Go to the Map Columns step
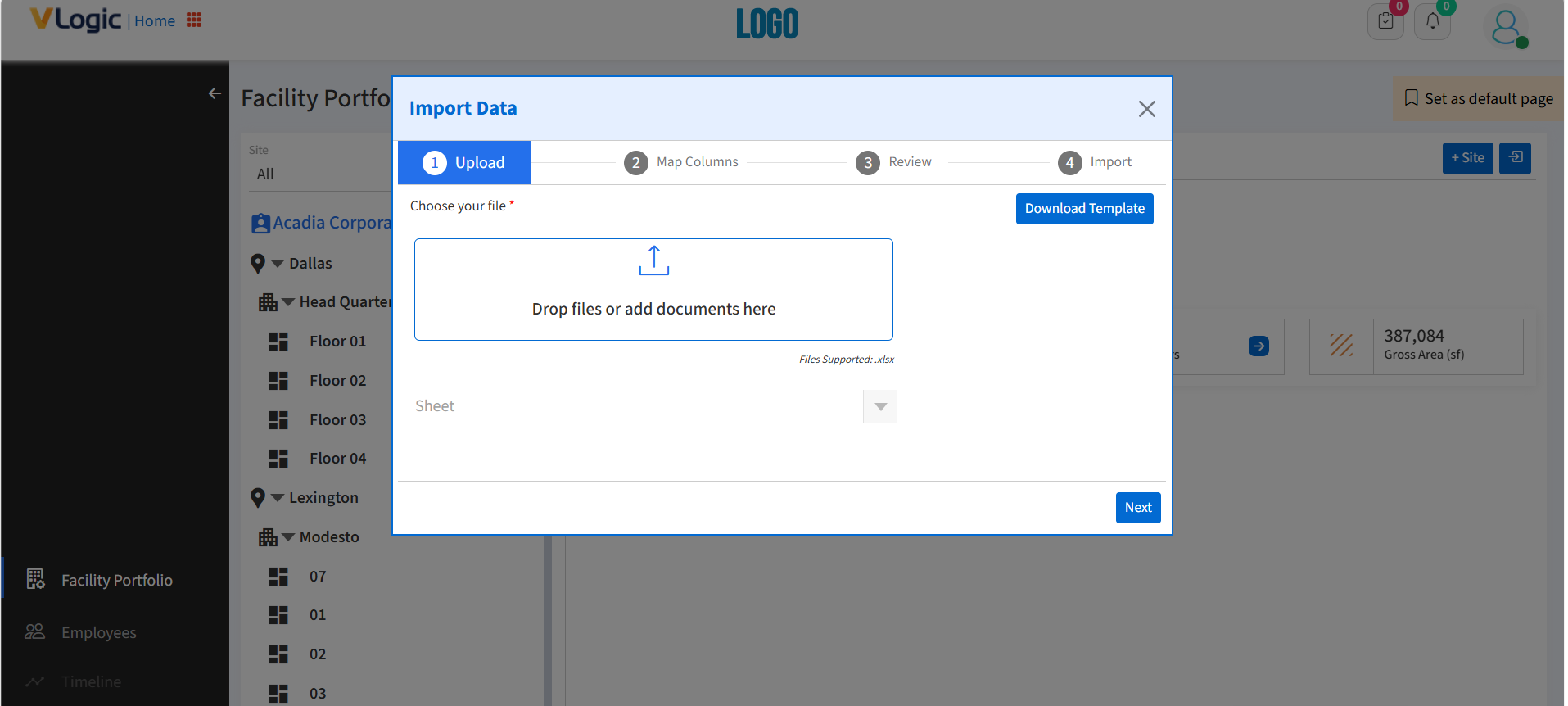Image resolution: width=1568 pixels, height=706 pixels. point(681,163)
